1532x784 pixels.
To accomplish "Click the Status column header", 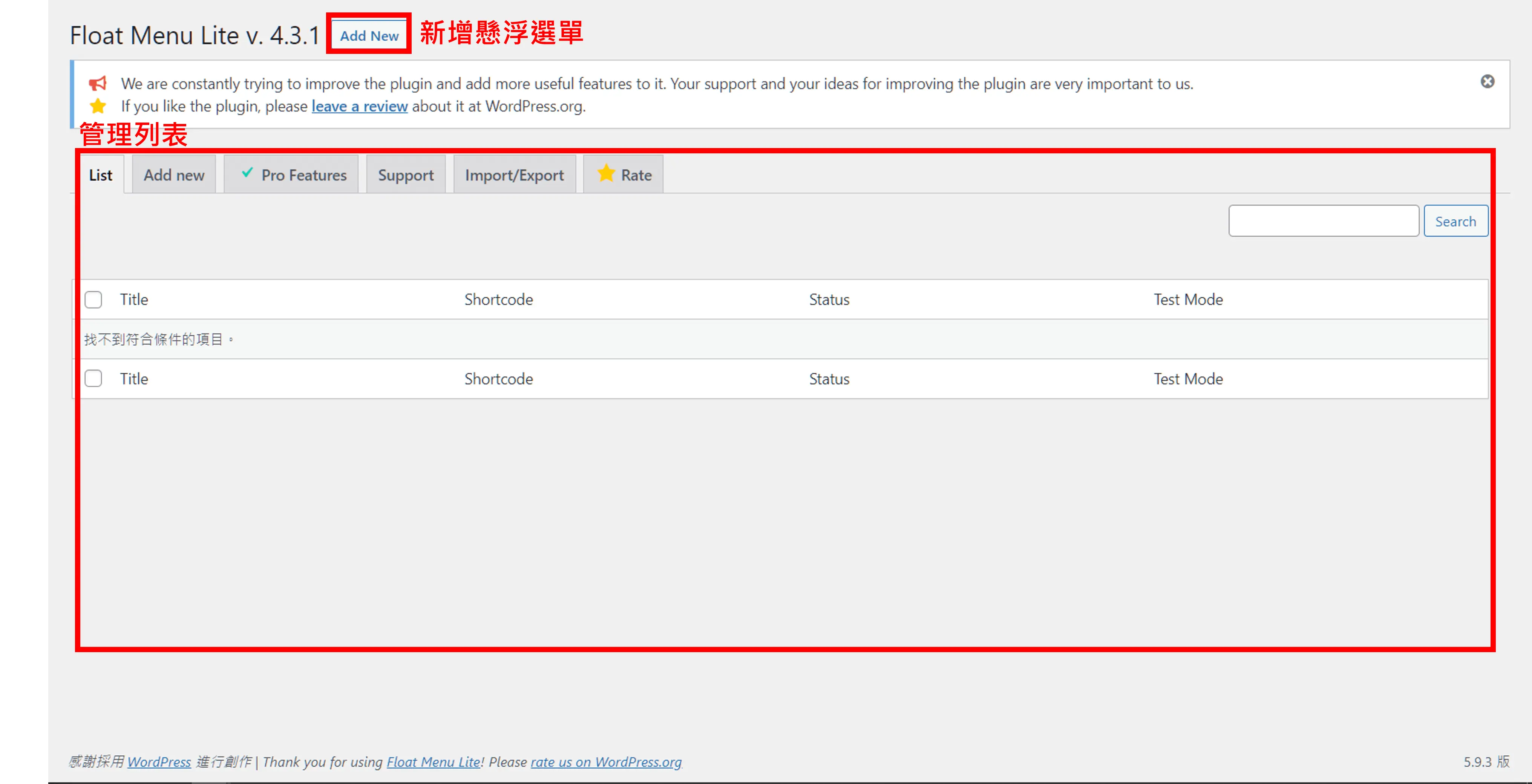I will point(829,300).
